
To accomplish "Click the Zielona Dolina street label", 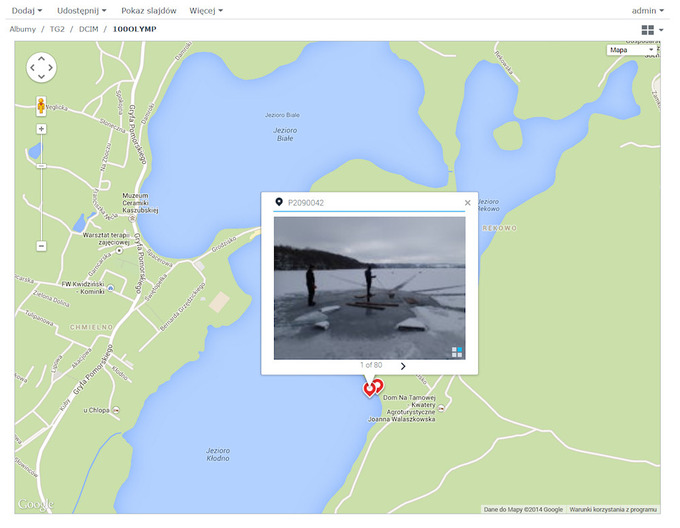I will click(51, 299).
